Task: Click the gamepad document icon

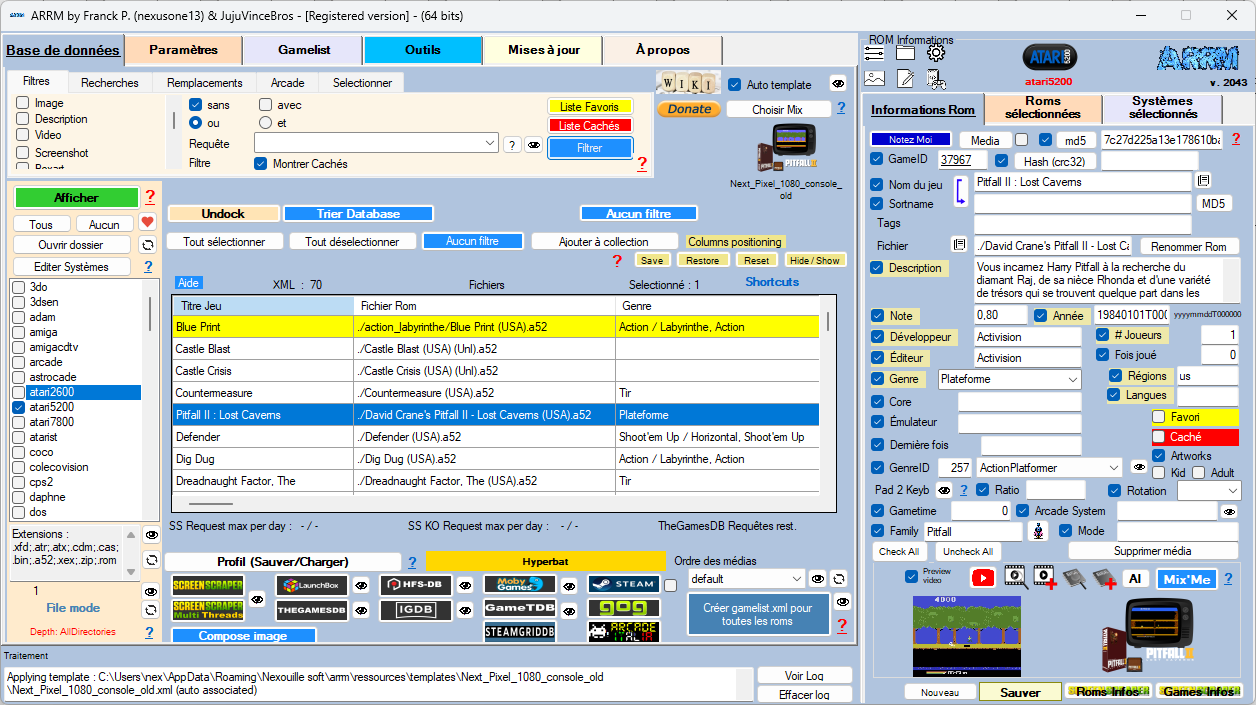Action: click(x=936, y=78)
